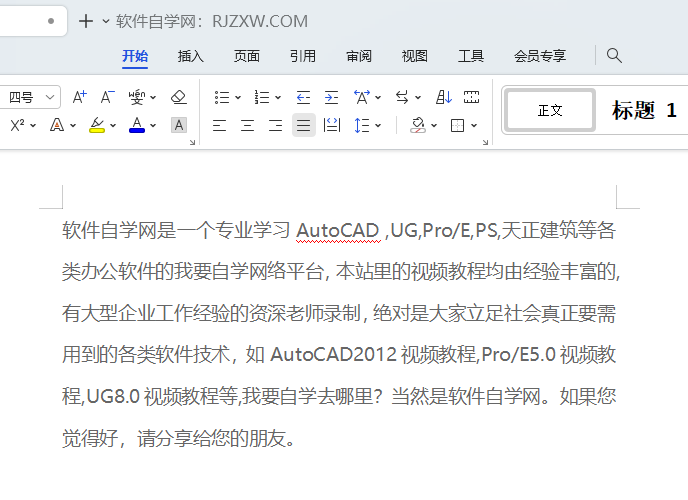
Task: Click the superscript X² icon
Action: (x=17, y=125)
